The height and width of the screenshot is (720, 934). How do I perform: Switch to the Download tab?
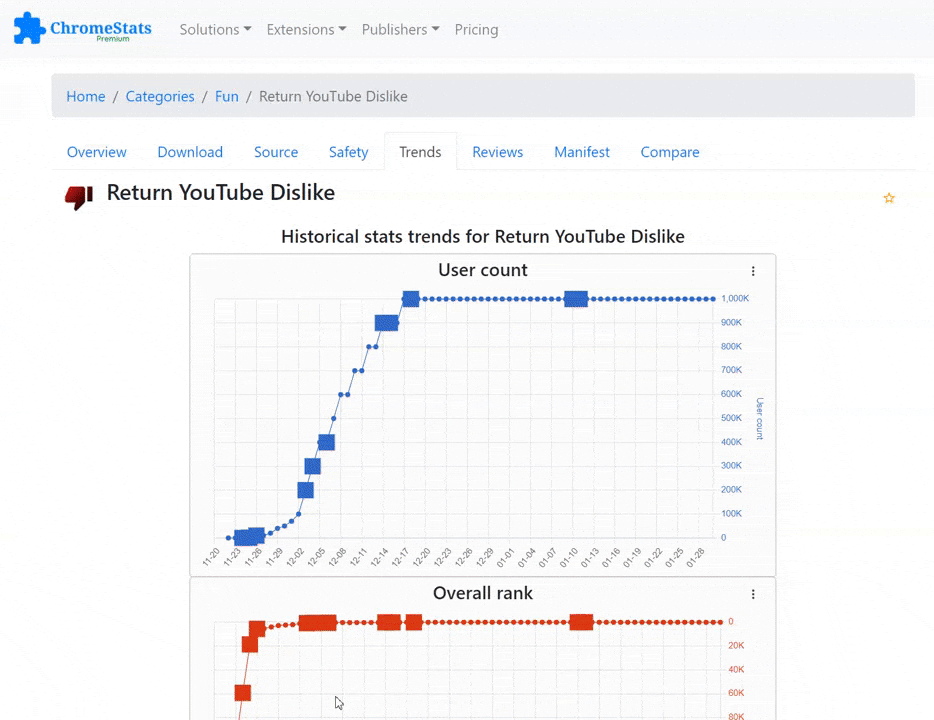(x=190, y=152)
